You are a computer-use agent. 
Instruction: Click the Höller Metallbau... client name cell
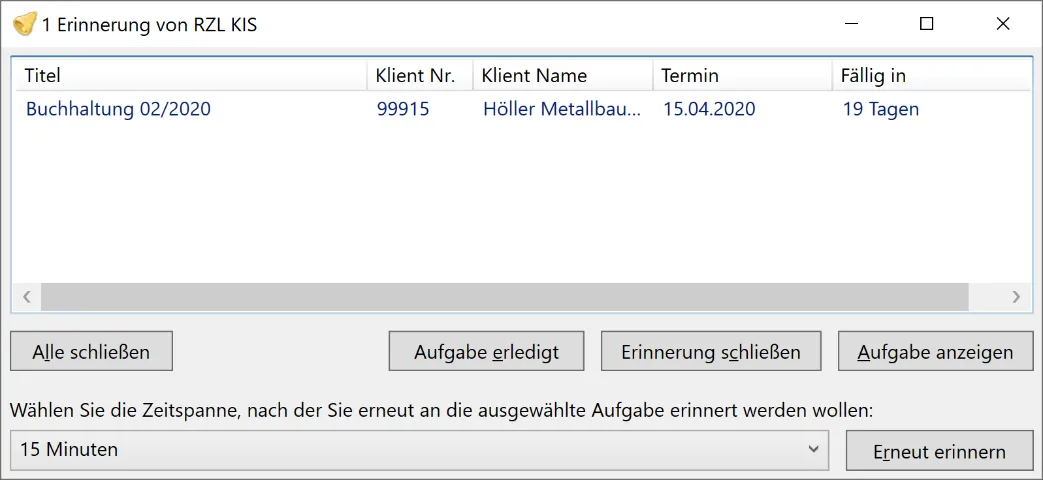[x=562, y=109]
